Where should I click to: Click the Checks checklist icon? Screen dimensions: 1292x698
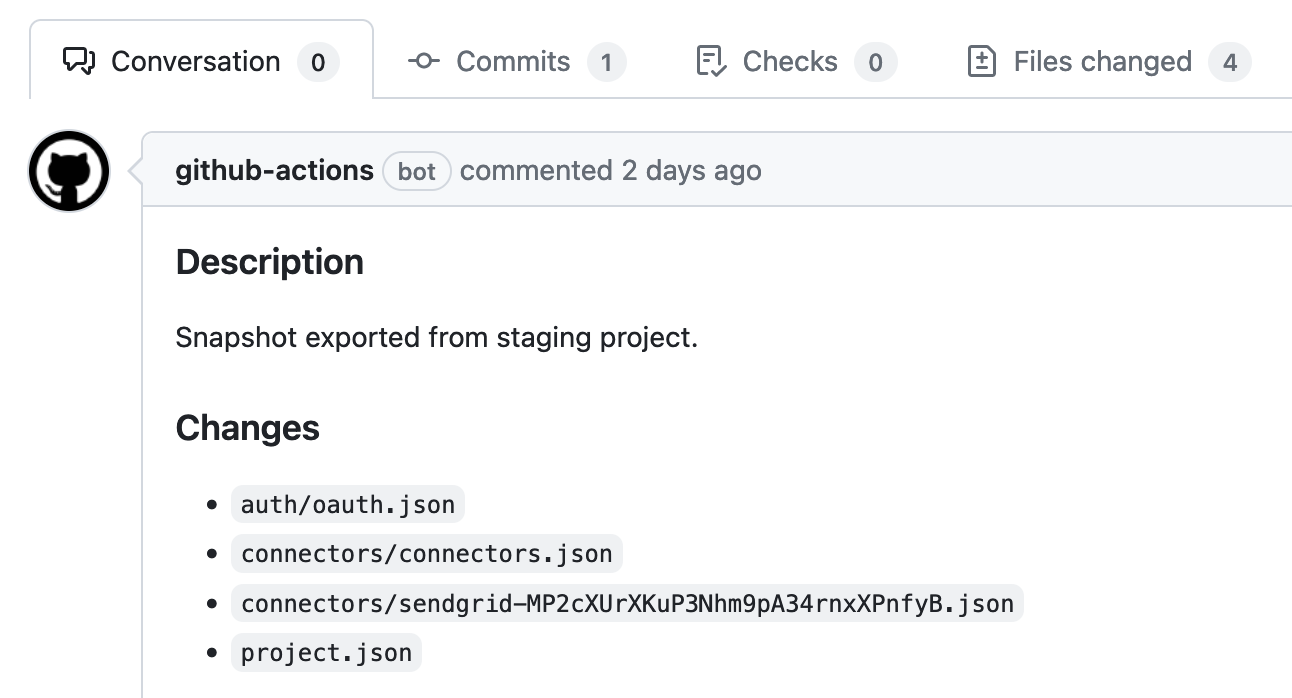[710, 61]
